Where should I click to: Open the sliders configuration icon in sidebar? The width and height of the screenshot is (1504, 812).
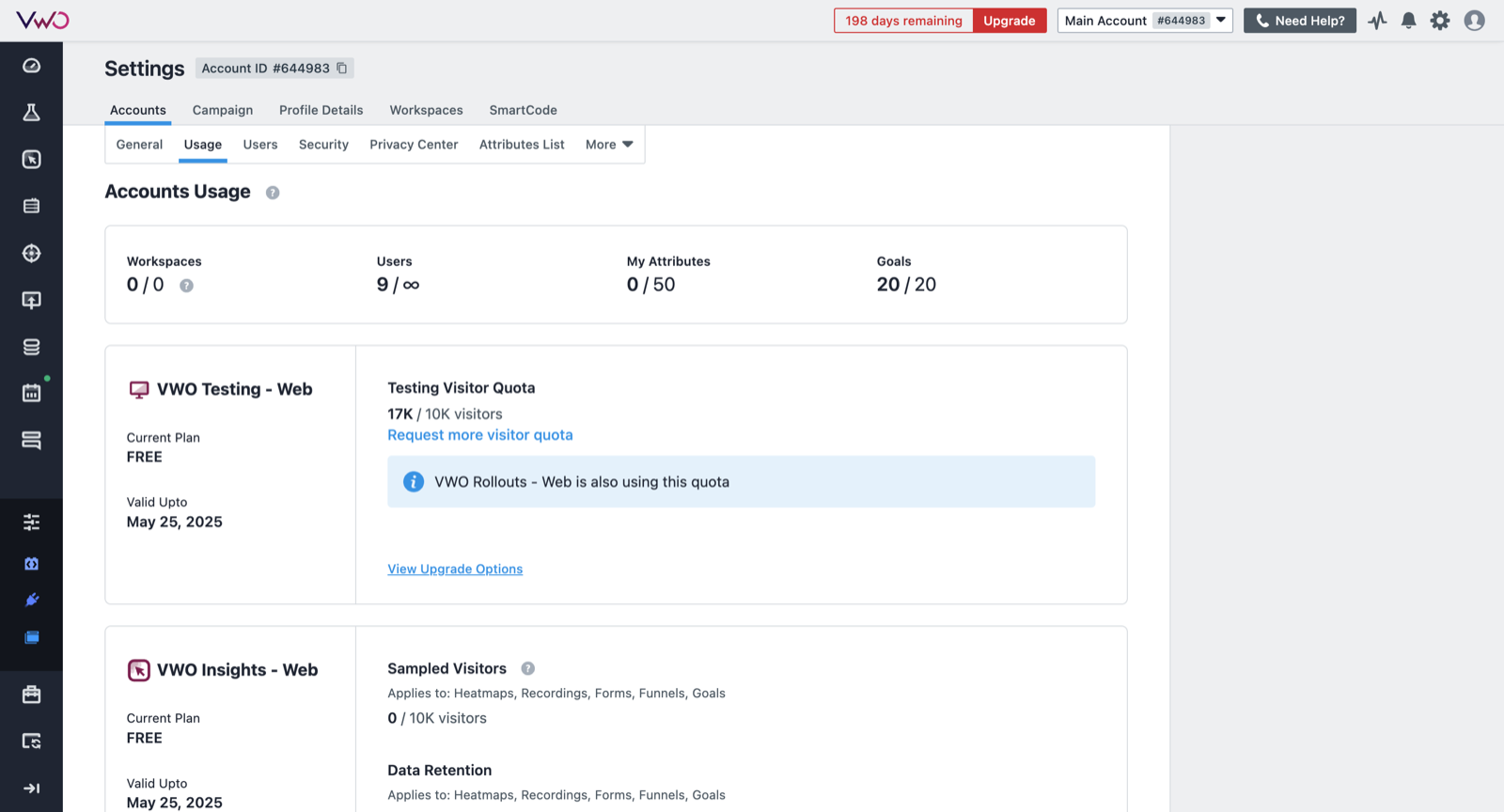(x=31, y=523)
